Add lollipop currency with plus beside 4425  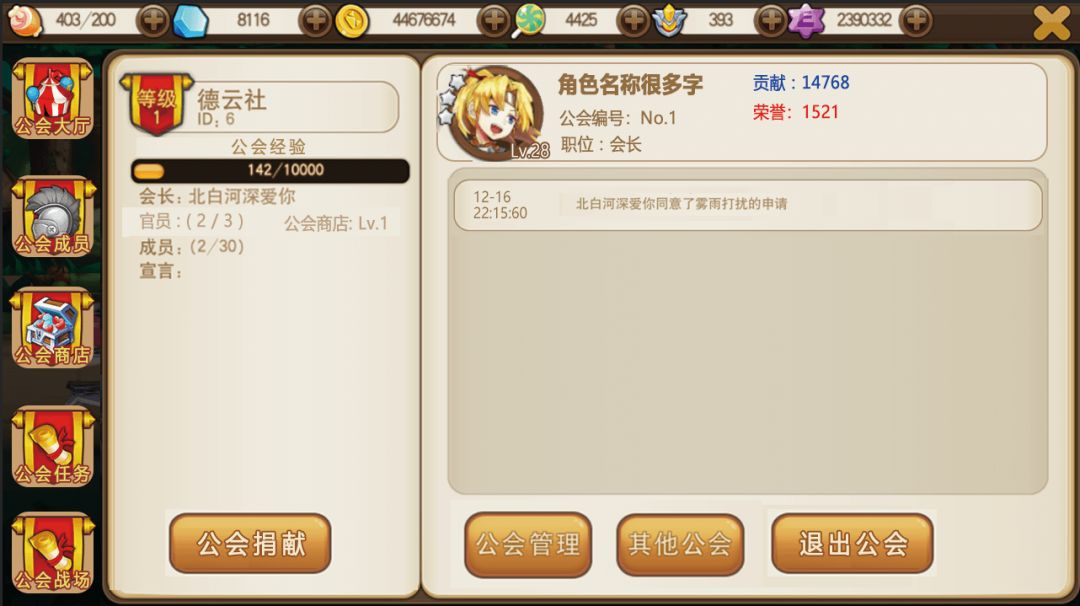click(x=633, y=21)
